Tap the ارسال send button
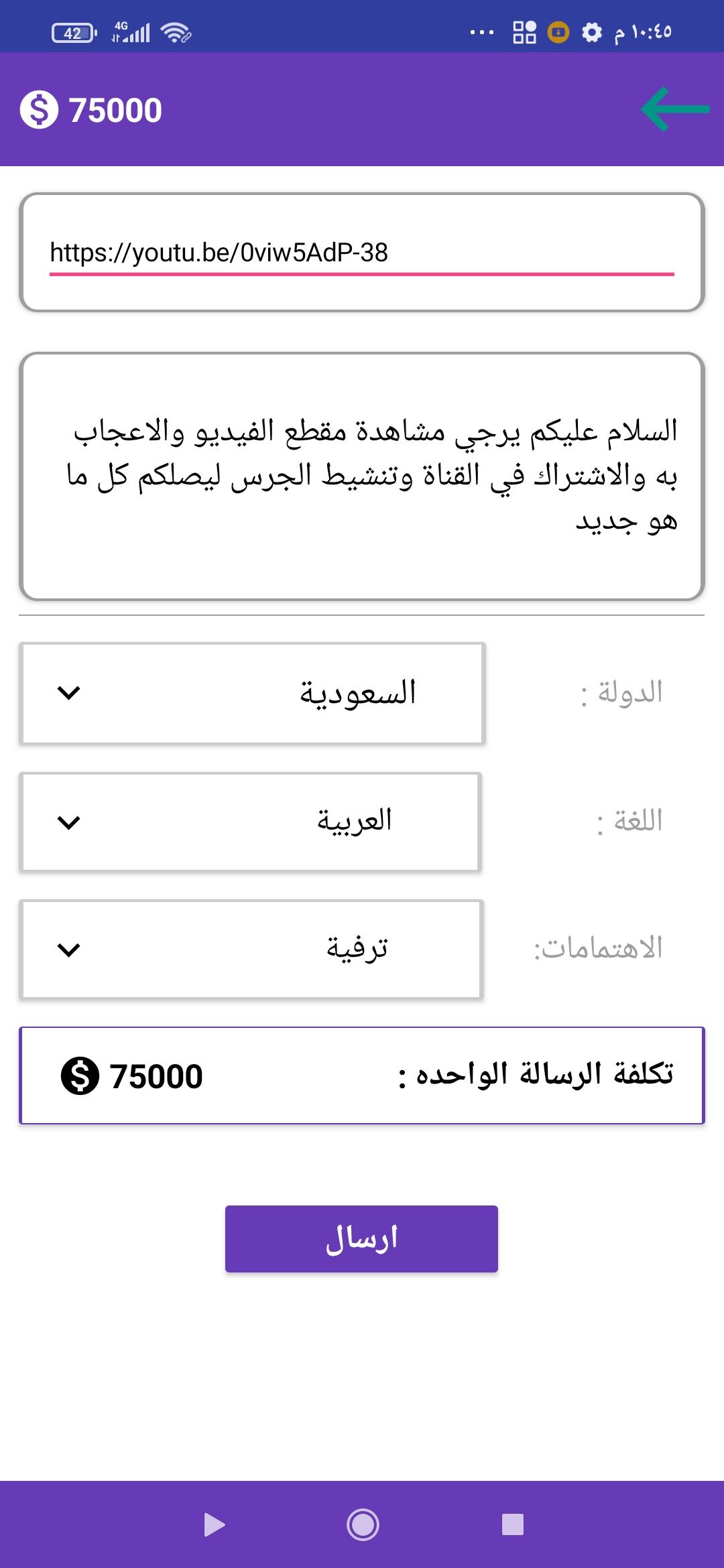Viewport: 724px width, 1568px height. click(x=361, y=1239)
